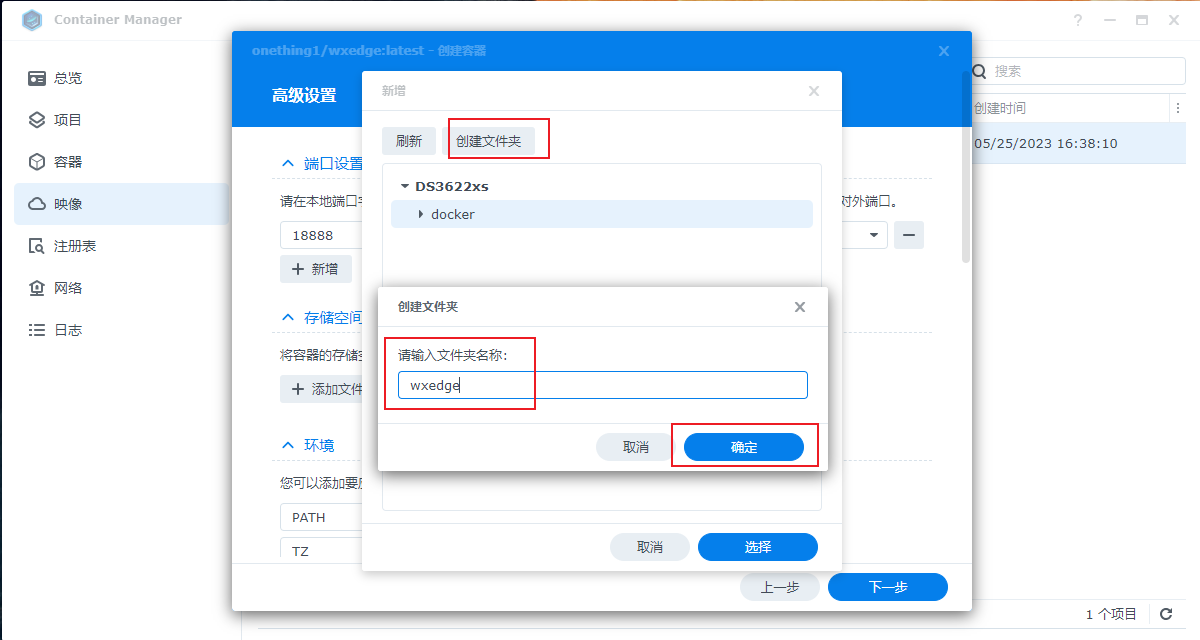Viewport: 1200px width, 640px height.
Task: Click the PATH variable field
Action: [321, 518]
